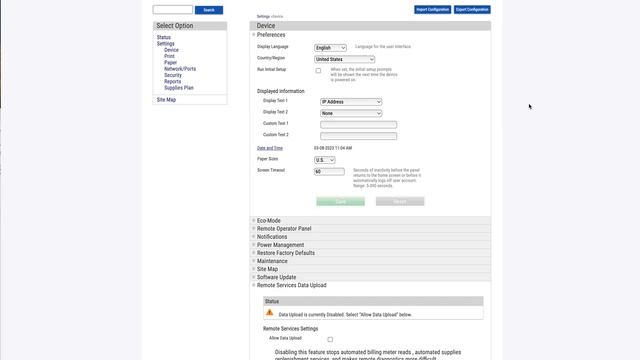Image resolution: width=640 pixels, height=360 pixels.
Task: Click date value 03-08-2023 11:04 AM
Action: 333,148
